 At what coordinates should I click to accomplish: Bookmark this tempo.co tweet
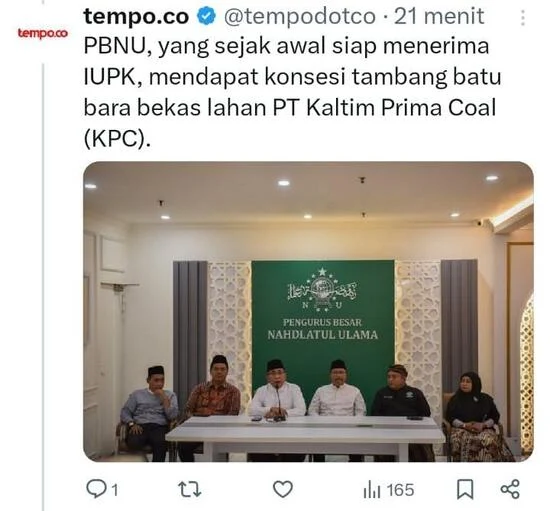(x=465, y=489)
